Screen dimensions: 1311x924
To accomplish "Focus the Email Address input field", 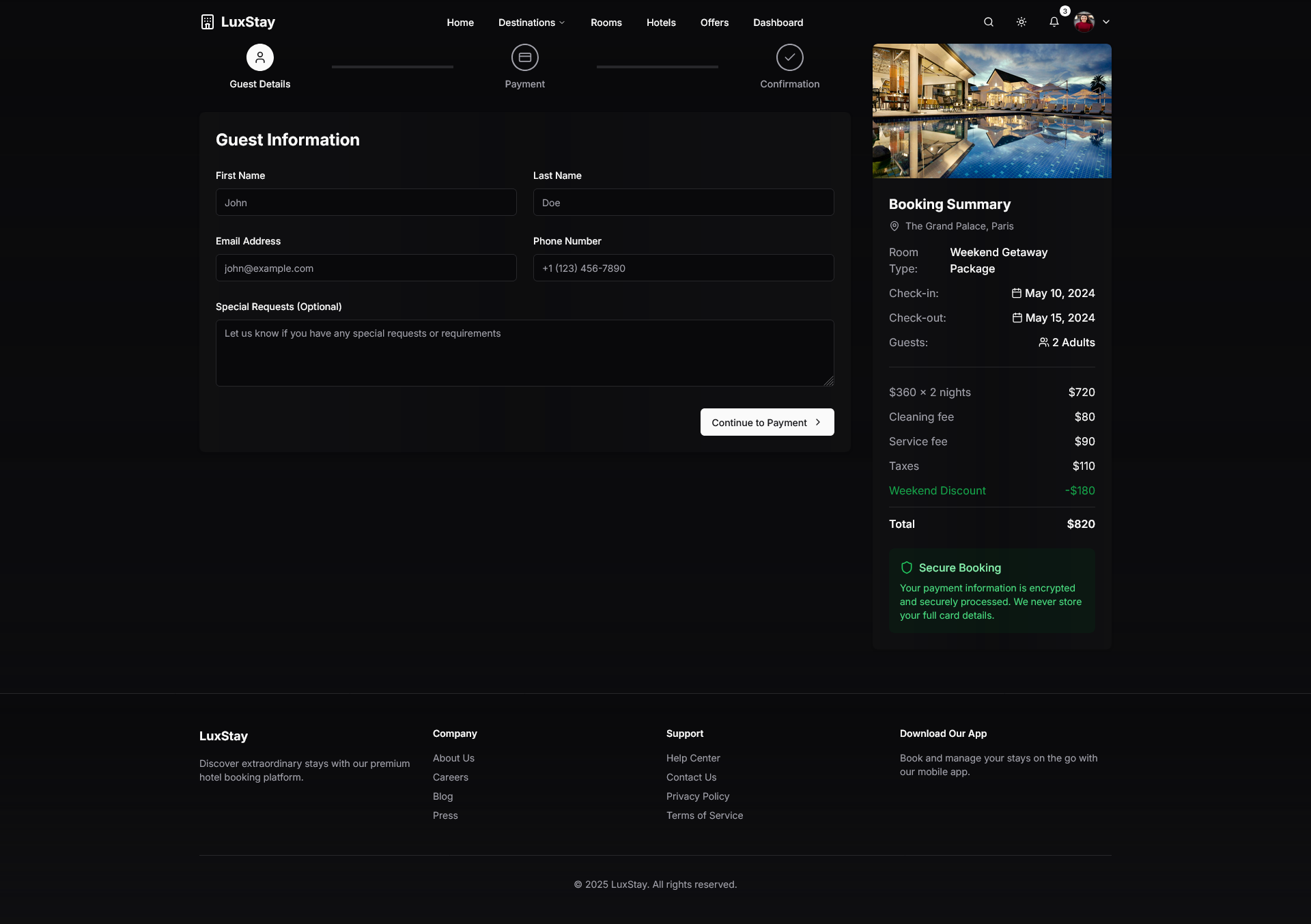I will click(x=366, y=268).
